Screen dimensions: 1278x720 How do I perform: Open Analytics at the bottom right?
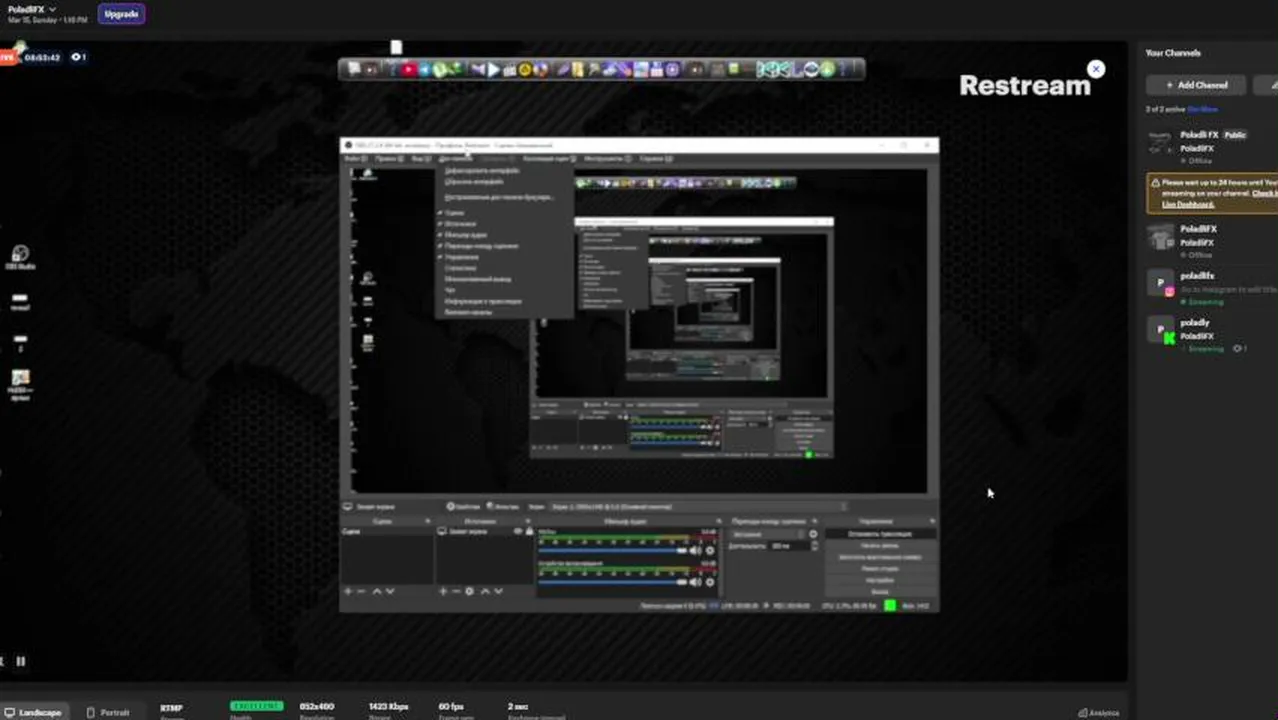click(1099, 713)
